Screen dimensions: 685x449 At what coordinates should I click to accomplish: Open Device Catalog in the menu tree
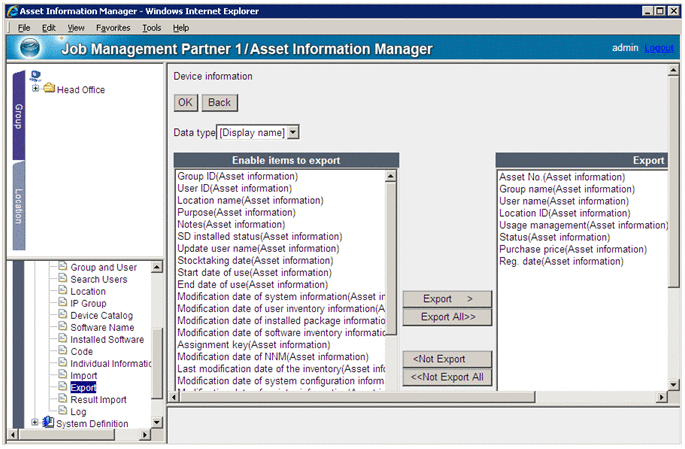[101, 315]
